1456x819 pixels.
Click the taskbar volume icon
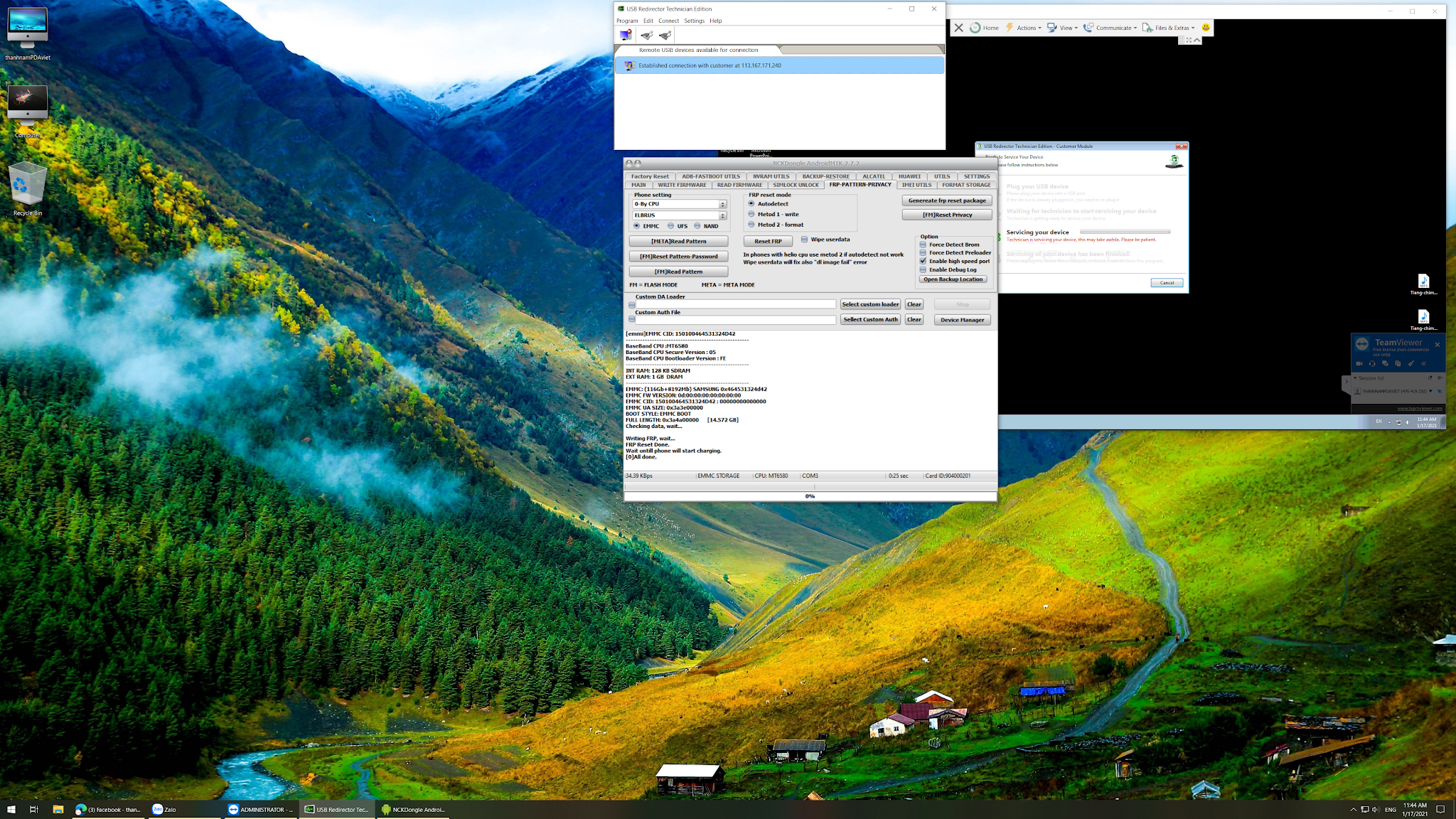click(1376, 809)
